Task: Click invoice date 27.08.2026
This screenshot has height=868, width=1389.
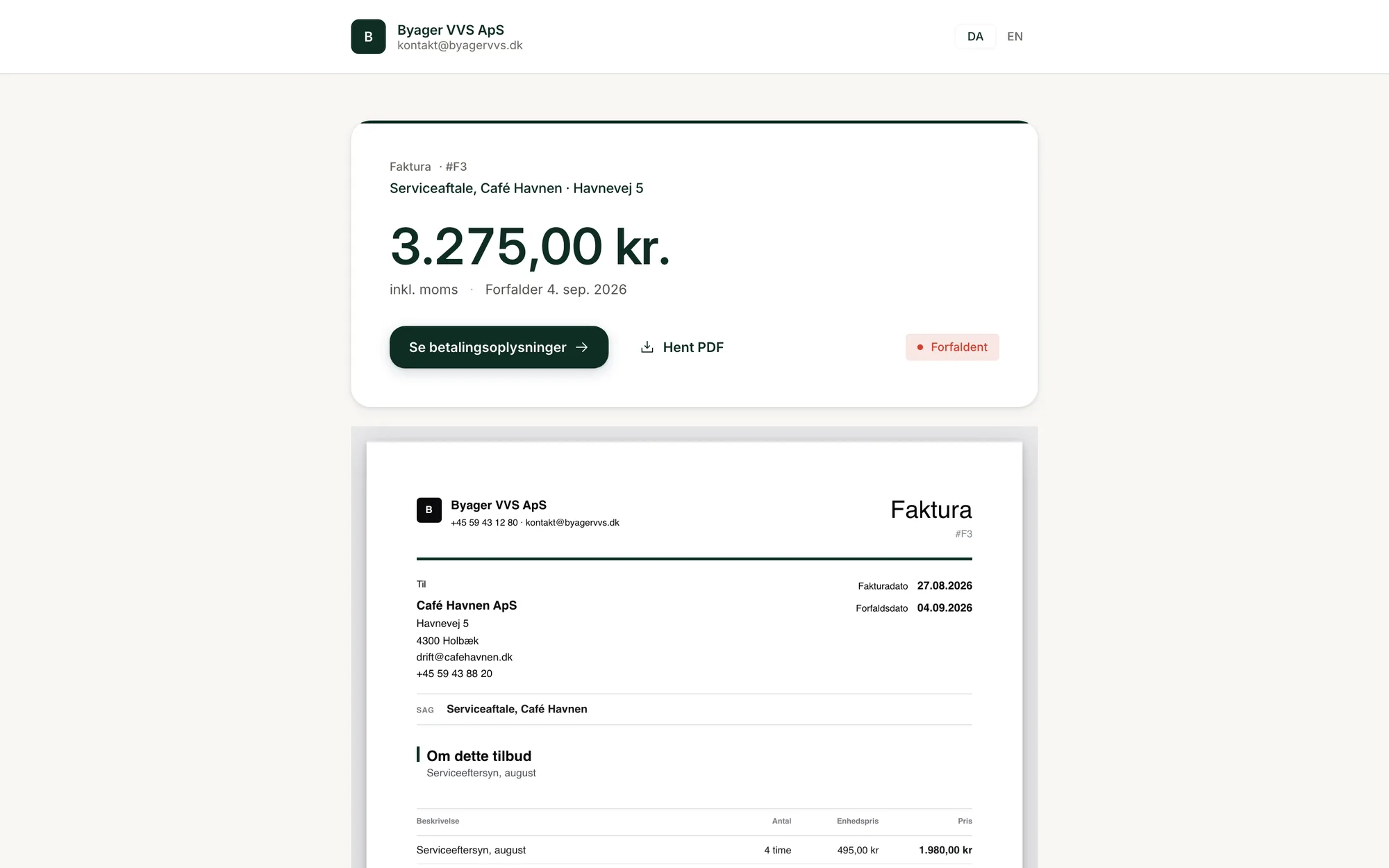Action: click(945, 585)
